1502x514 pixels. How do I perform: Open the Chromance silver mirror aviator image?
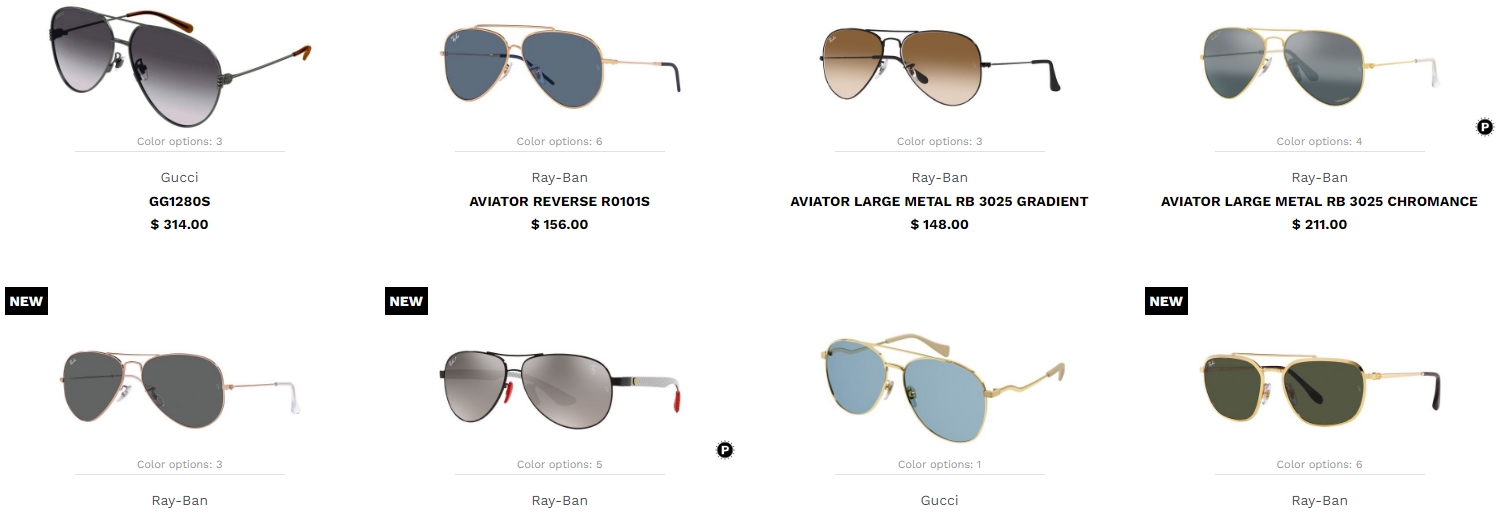[1320, 64]
